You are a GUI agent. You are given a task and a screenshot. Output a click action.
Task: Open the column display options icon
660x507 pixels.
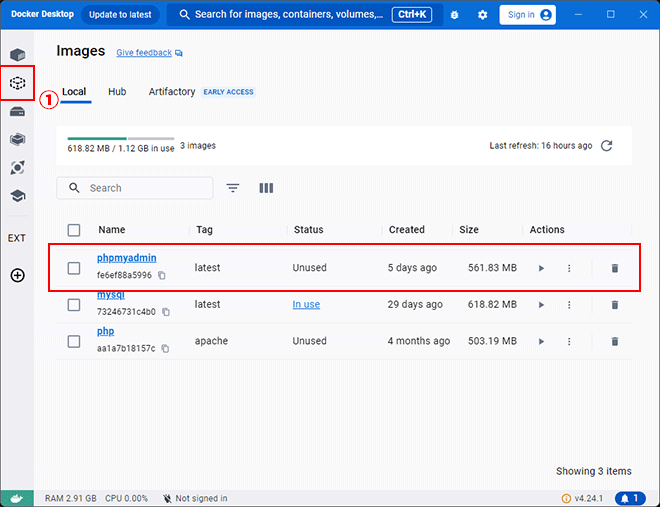(x=266, y=188)
